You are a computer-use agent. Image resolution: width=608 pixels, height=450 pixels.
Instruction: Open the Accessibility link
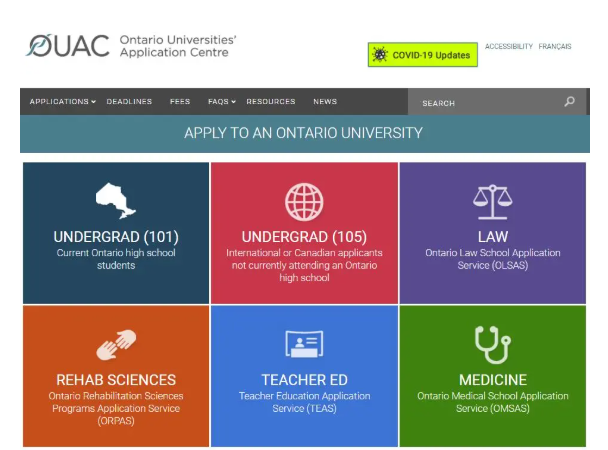(x=508, y=47)
